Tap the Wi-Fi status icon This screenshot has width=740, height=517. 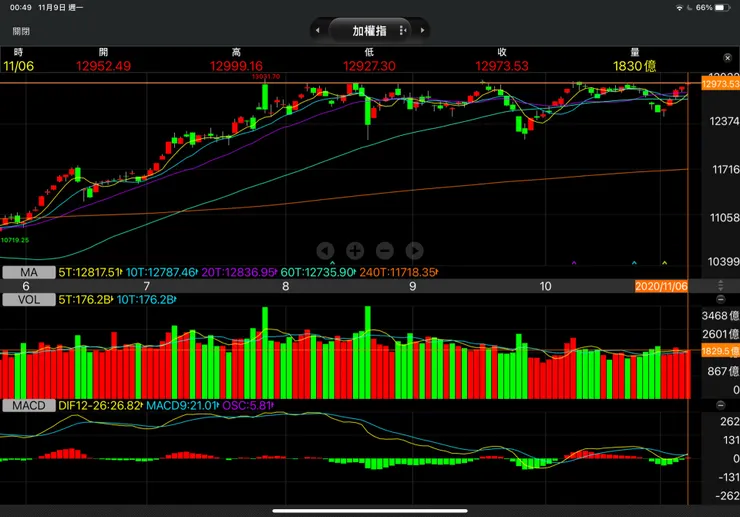point(679,8)
